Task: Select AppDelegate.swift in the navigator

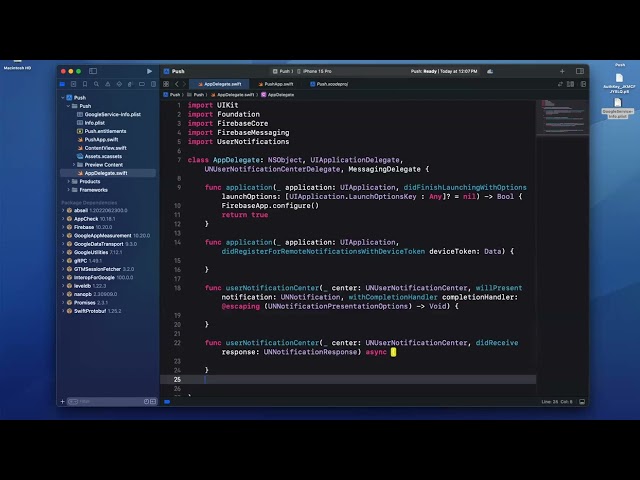Action: coord(108,173)
